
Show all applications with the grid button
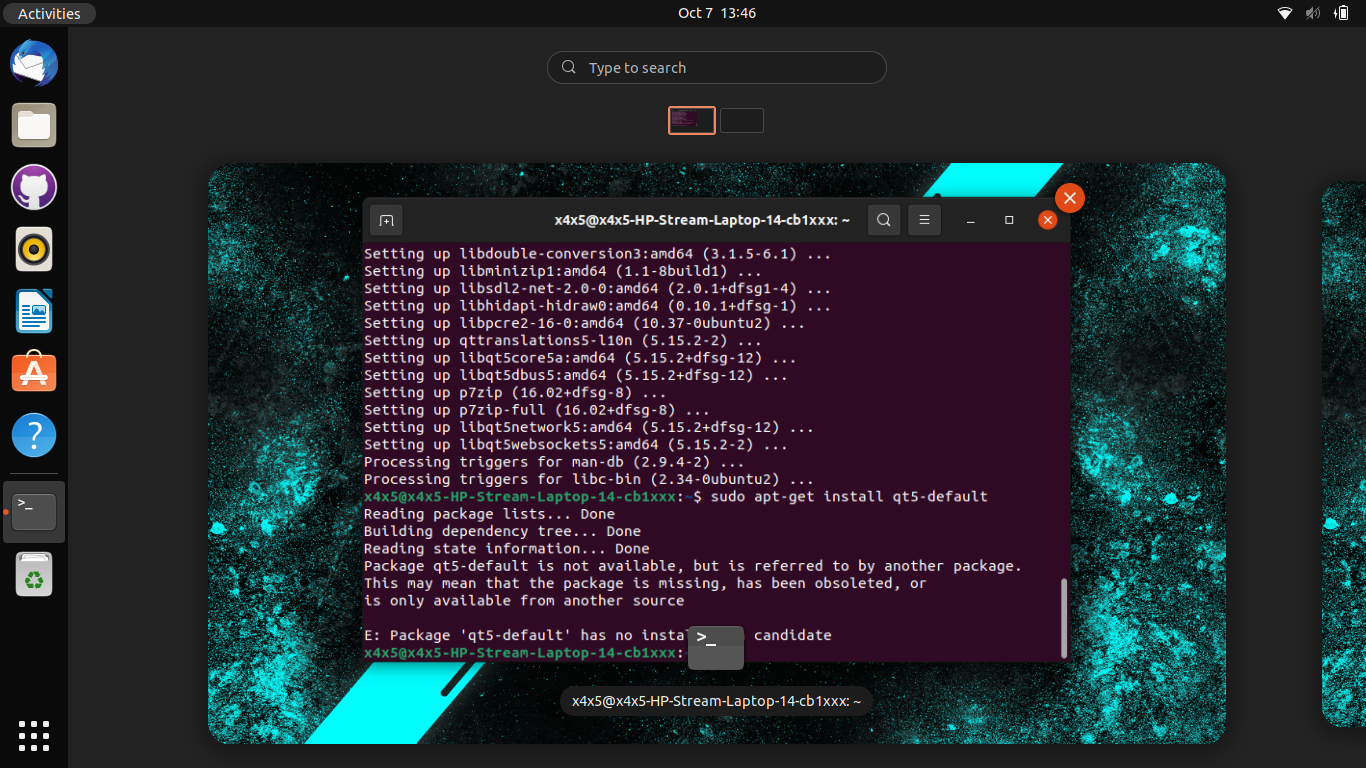click(33, 736)
